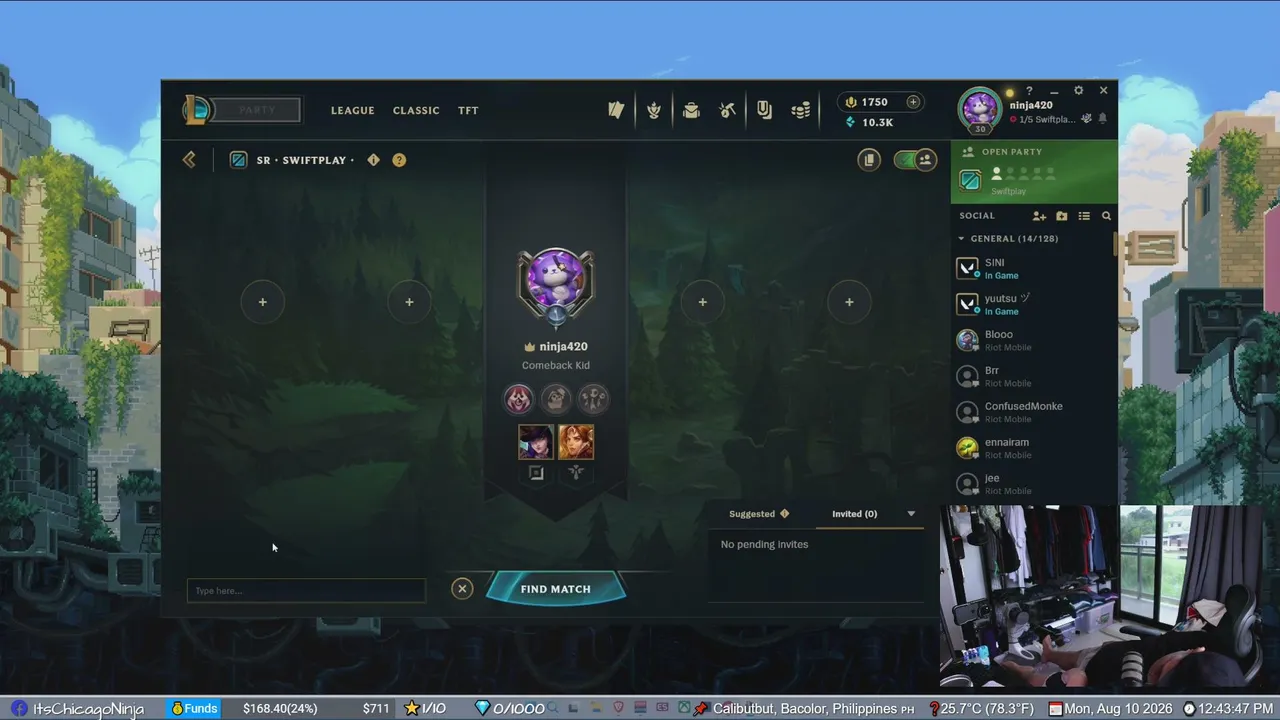
Task: Open the ninja420 profile avatar at top right
Action: 980,108
